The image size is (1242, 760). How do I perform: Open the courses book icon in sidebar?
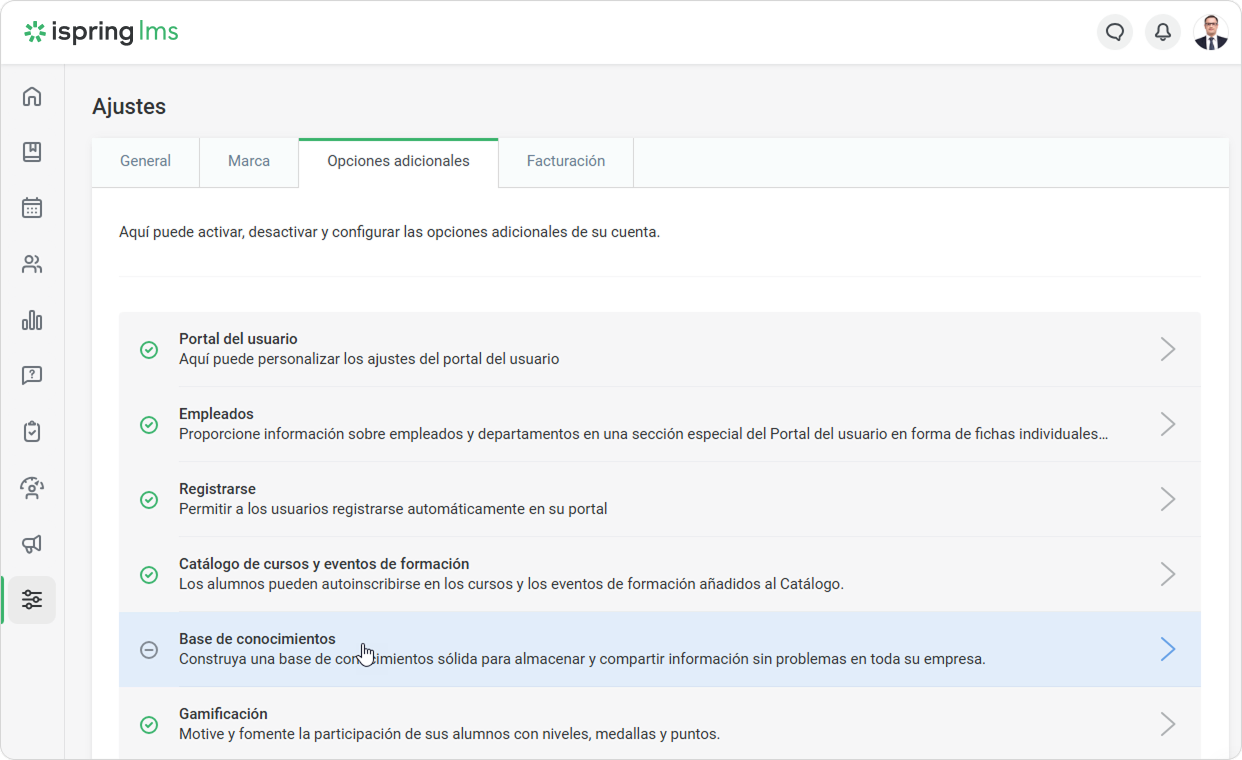coord(32,152)
